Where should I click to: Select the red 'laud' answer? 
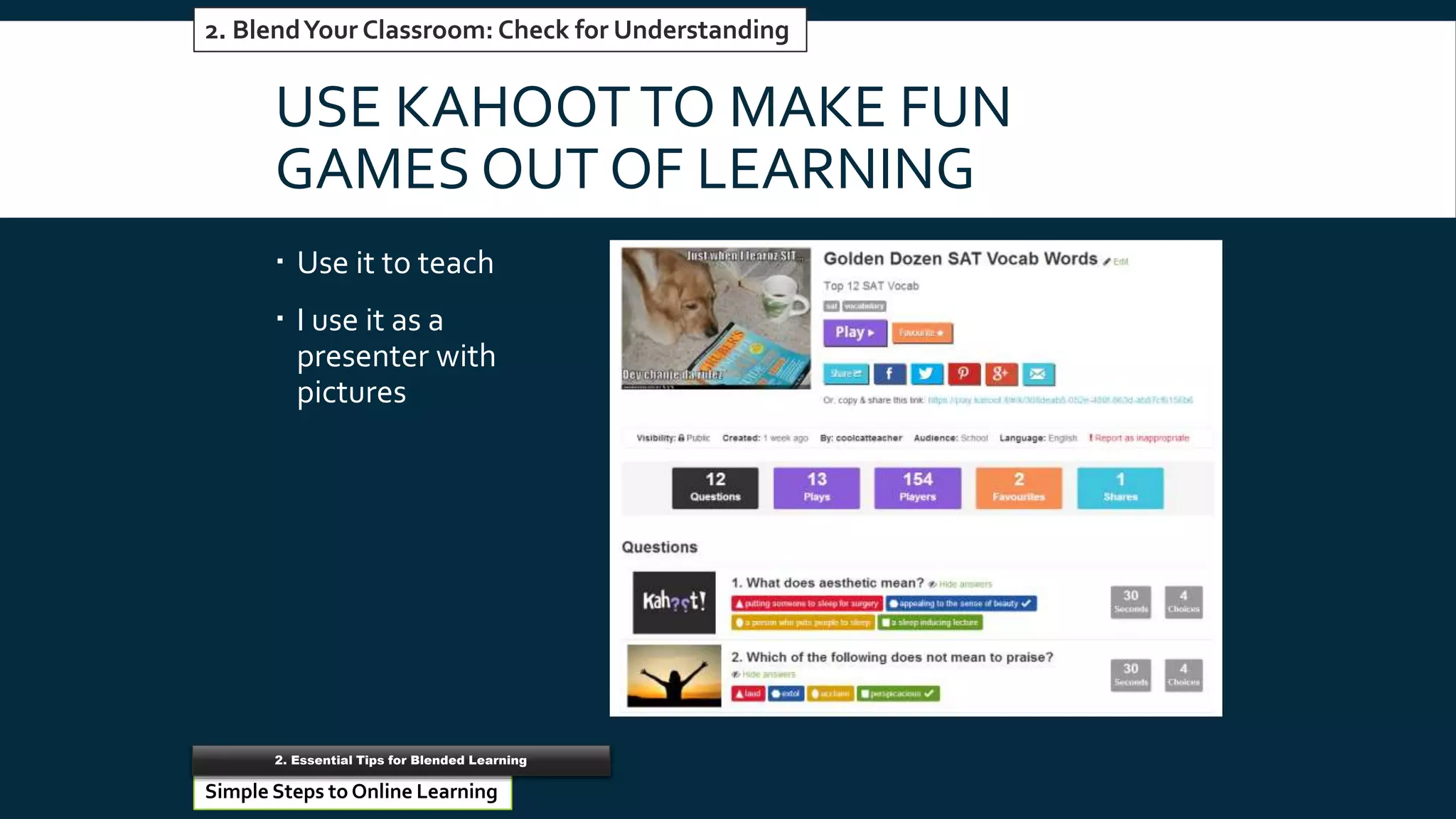(748, 694)
